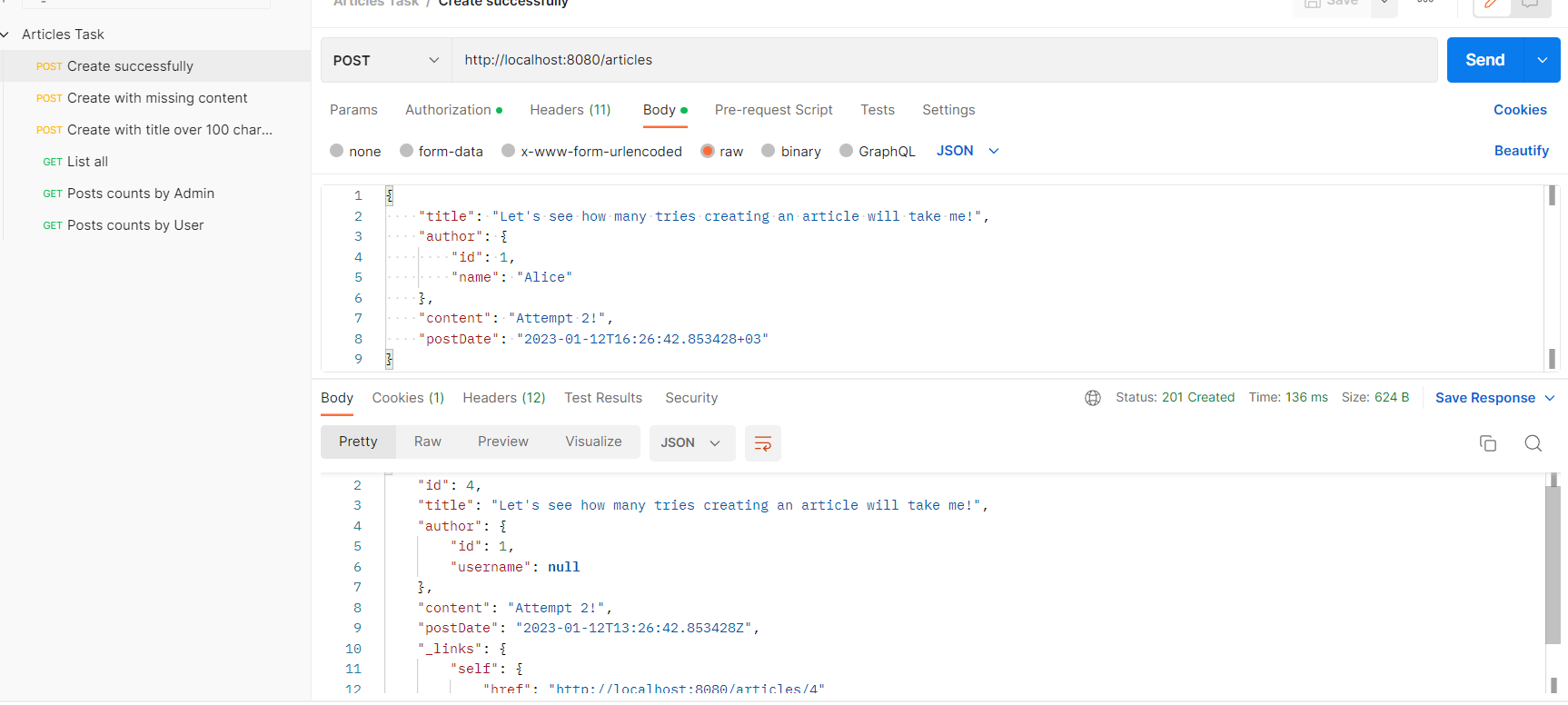This screenshot has width=1568, height=705.
Task: Open the response JSON format dropdown
Action: coord(692,443)
